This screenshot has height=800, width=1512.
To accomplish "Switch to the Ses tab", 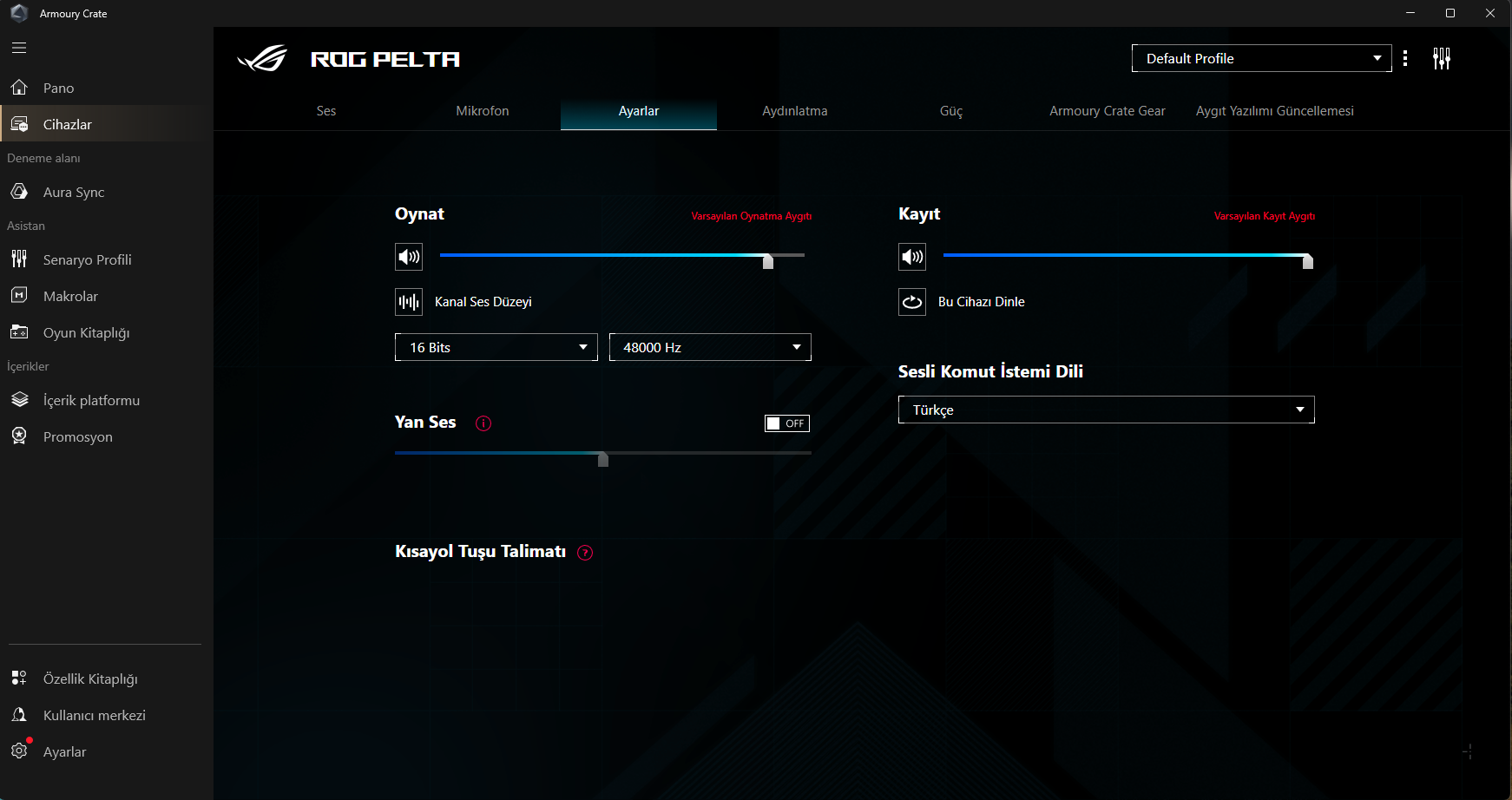I will 326,111.
